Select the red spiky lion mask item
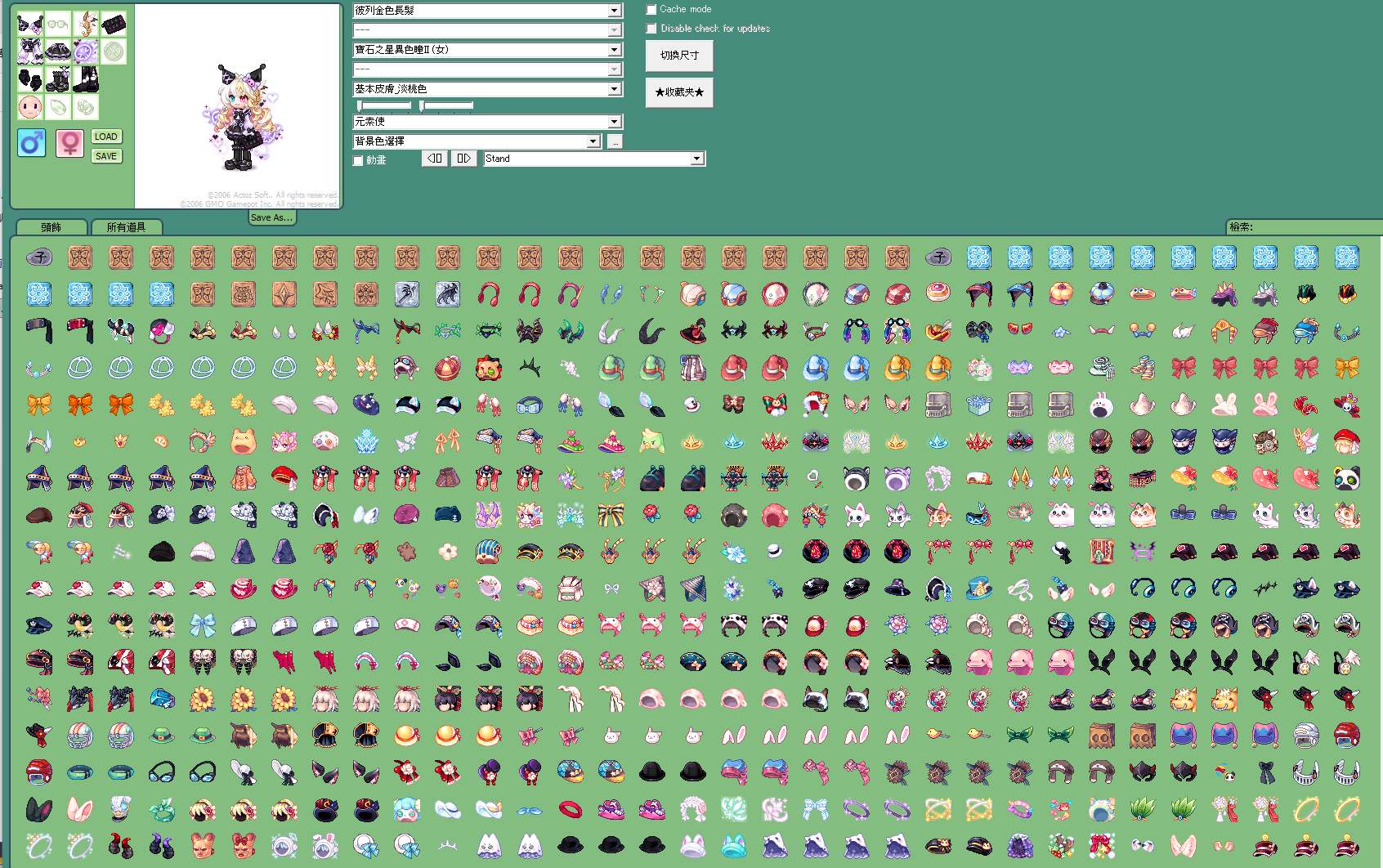Screen dimensions: 1383x868 (x=488, y=368)
